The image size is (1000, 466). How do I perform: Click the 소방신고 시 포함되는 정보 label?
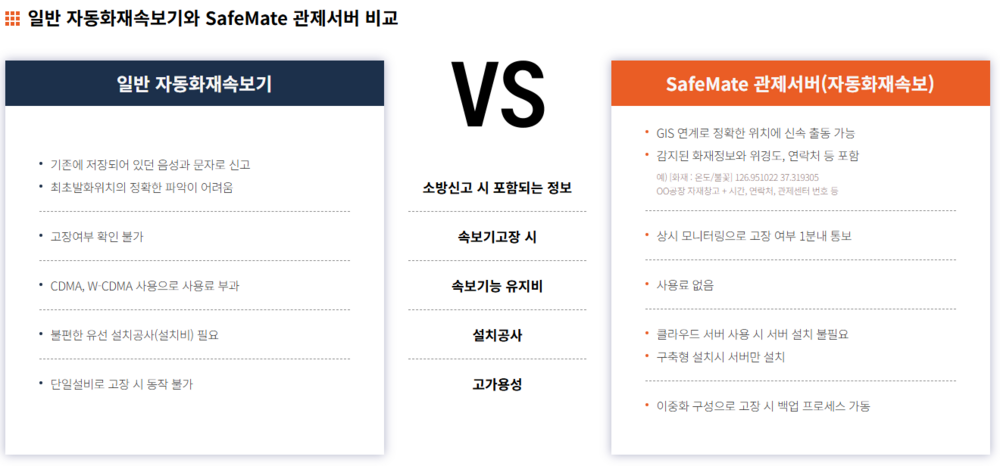click(497, 188)
